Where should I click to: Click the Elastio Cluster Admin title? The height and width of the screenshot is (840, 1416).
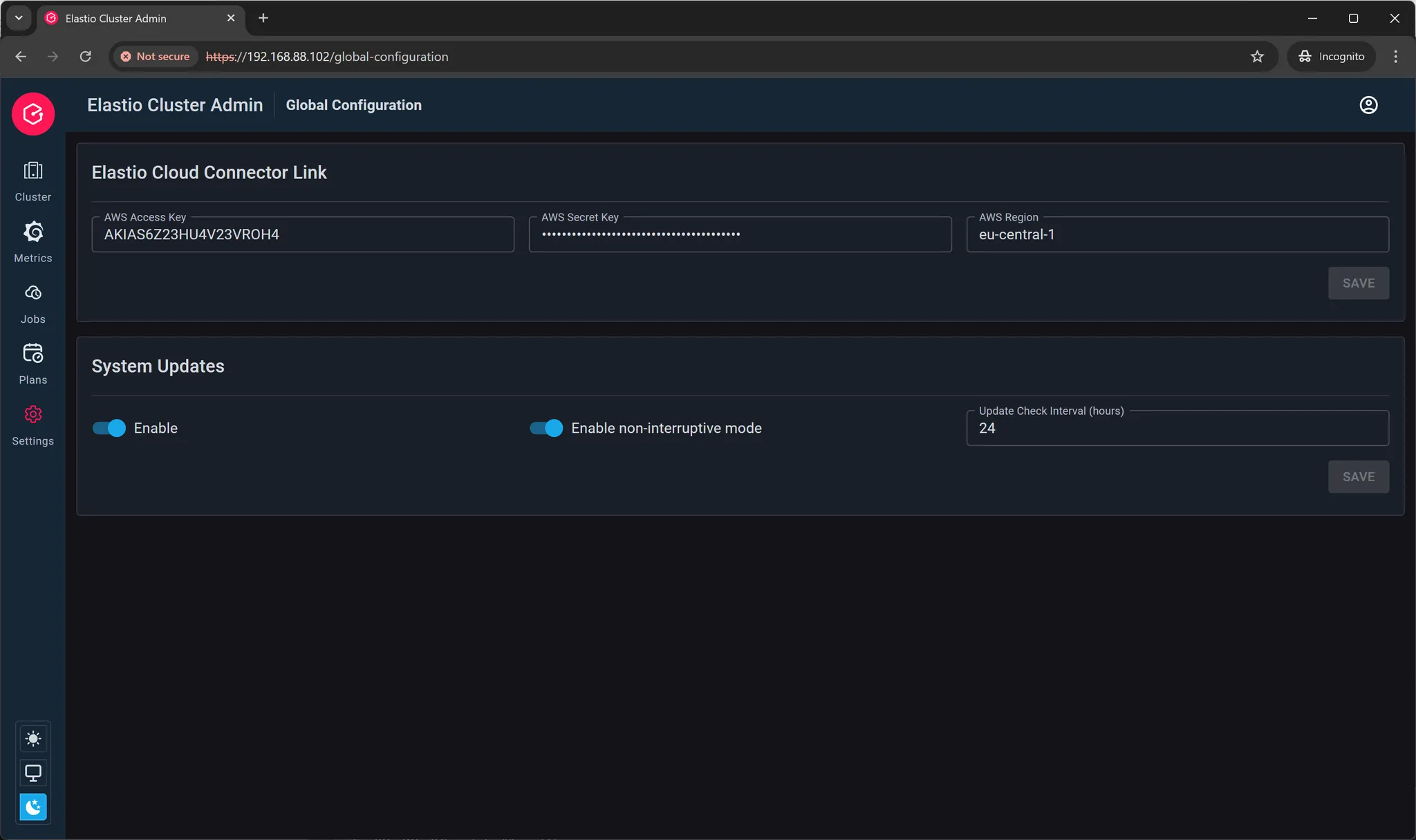[175, 105]
